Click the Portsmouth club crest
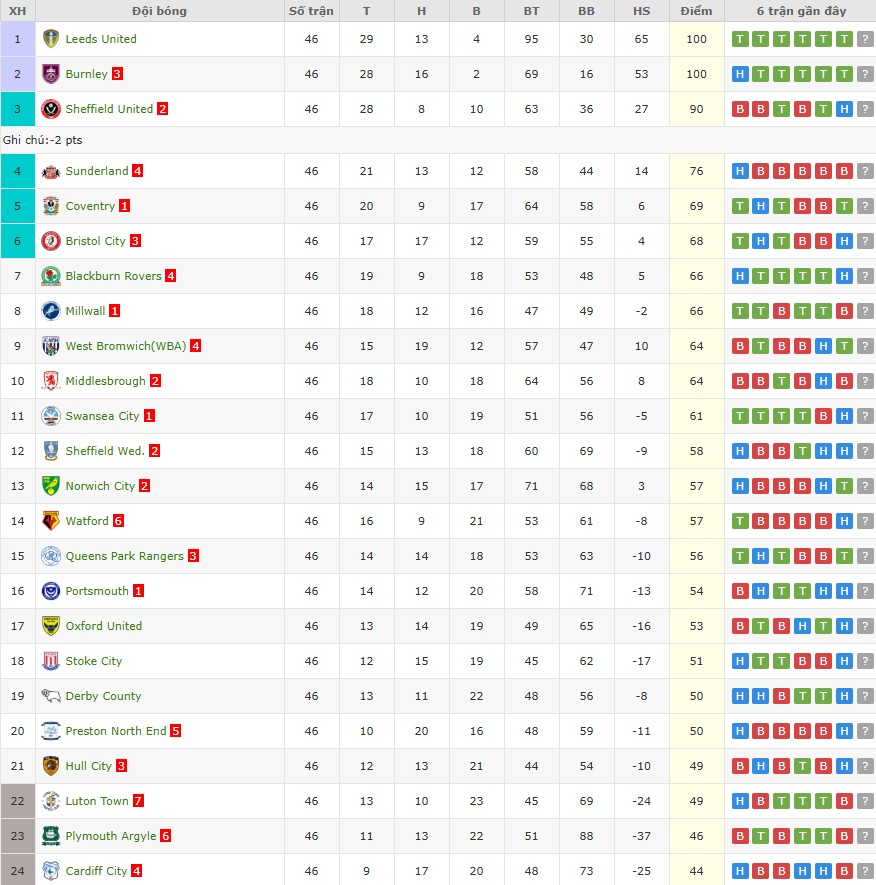 coord(51,591)
